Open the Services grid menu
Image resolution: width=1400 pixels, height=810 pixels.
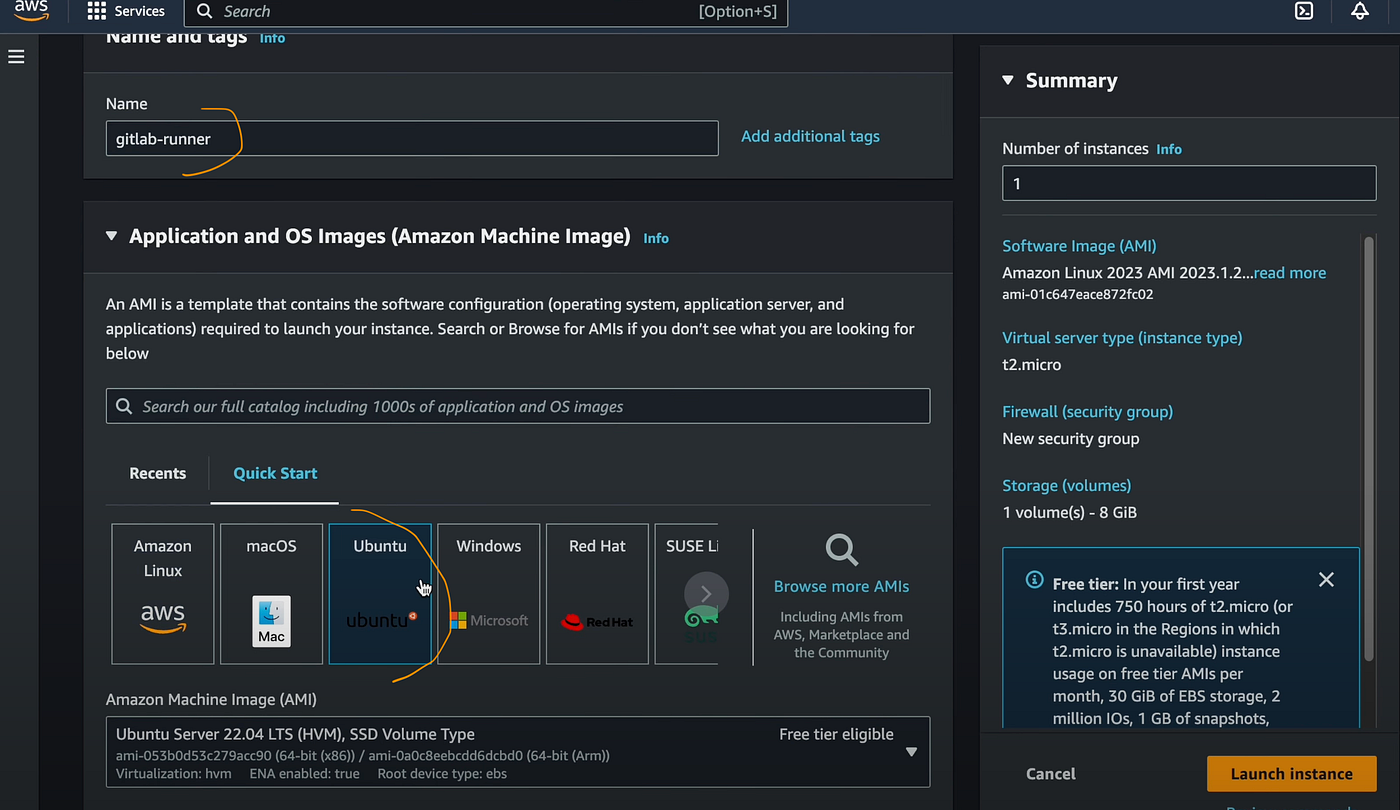(126, 11)
